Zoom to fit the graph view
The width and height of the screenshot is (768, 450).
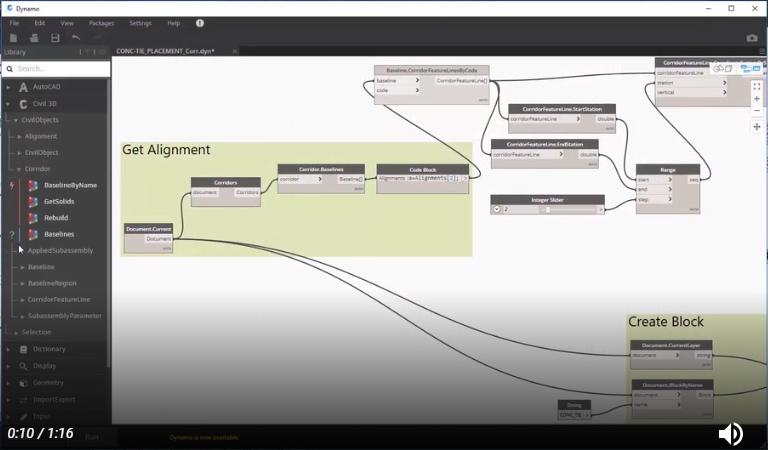(x=757, y=87)
